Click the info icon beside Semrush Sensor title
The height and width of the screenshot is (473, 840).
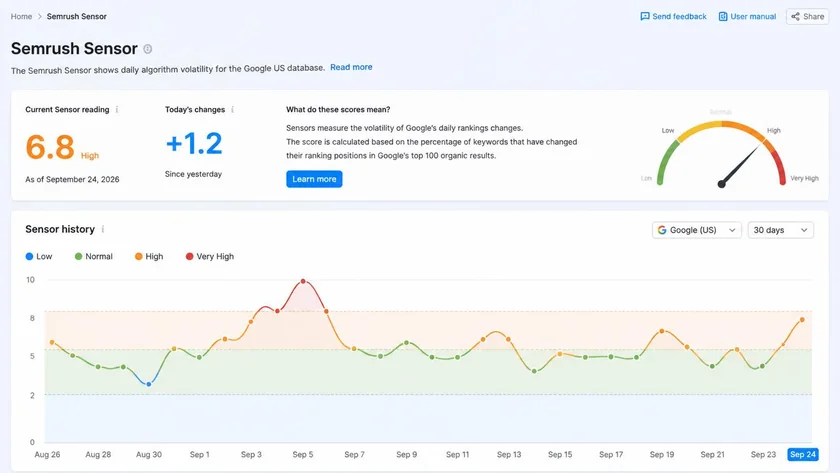[148, 49]
